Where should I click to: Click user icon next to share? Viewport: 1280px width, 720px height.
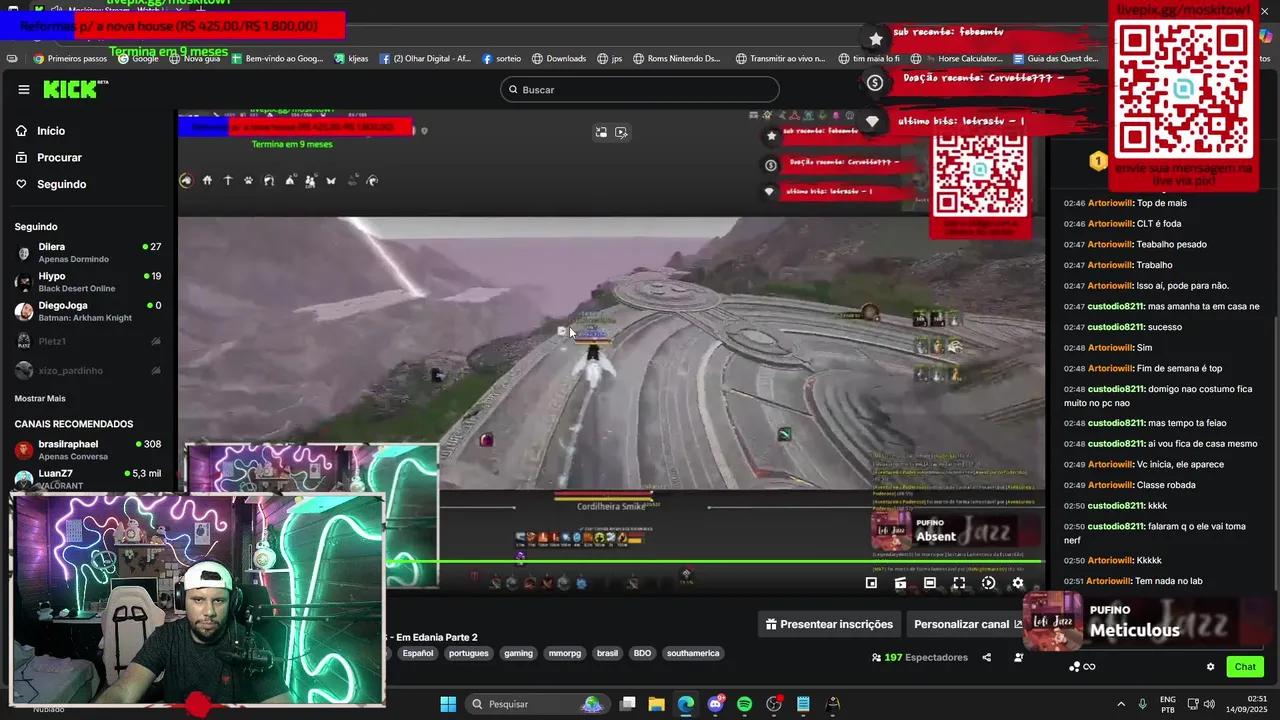coord(1018,657)
